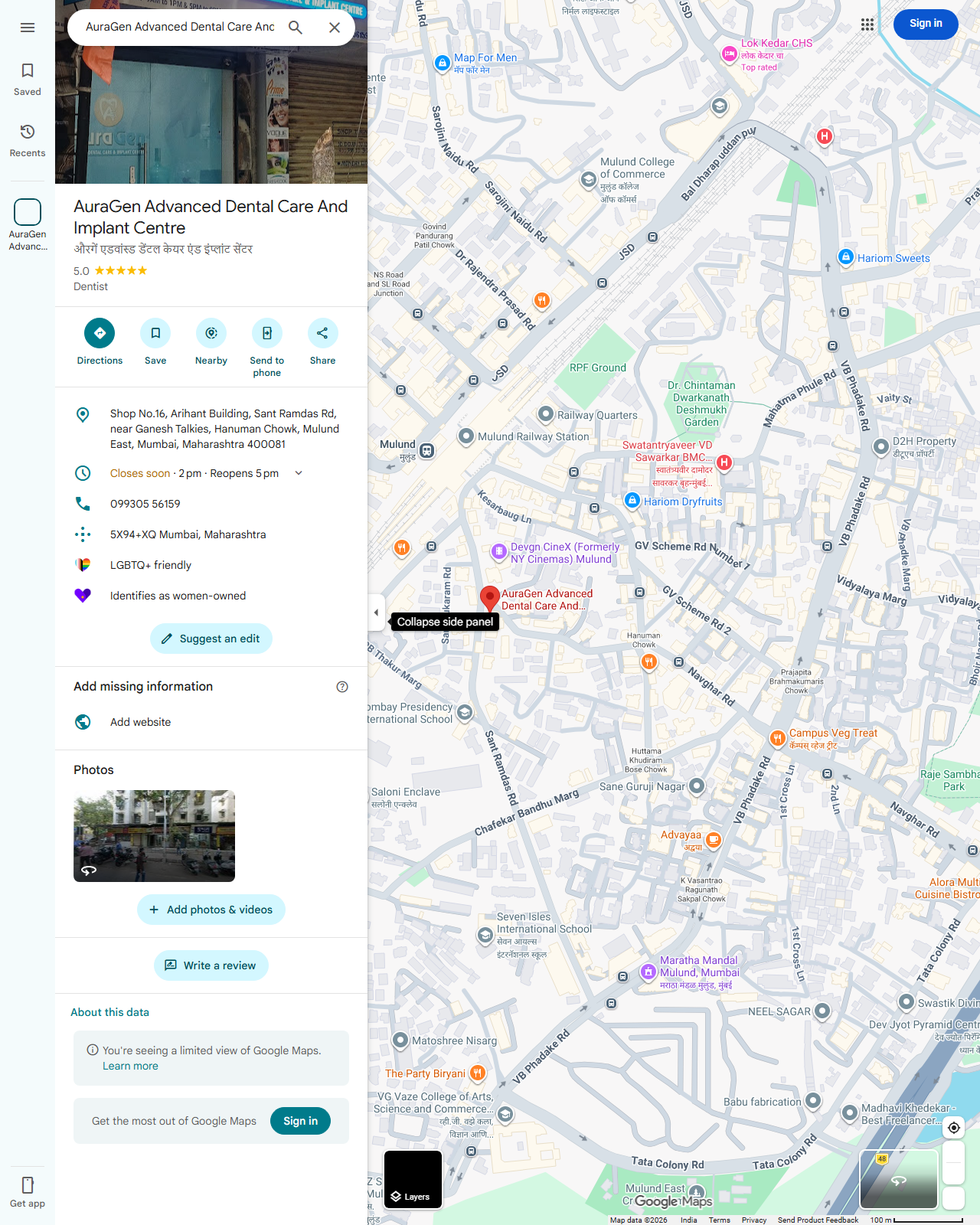Collapse the side panel arrow

click(x=376, y=612)
